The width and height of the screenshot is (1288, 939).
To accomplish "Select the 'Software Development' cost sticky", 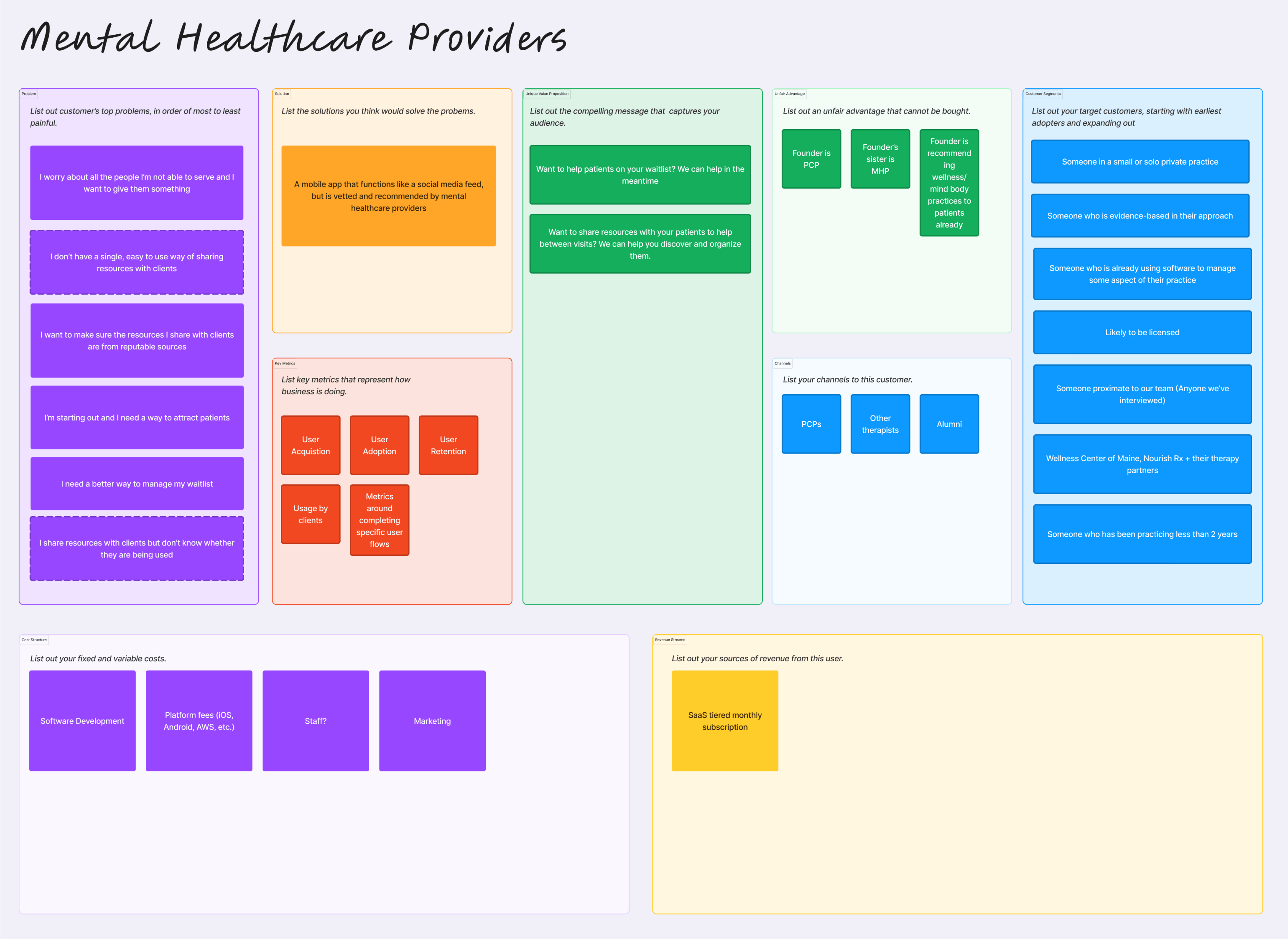I will [x=82, y=721].
